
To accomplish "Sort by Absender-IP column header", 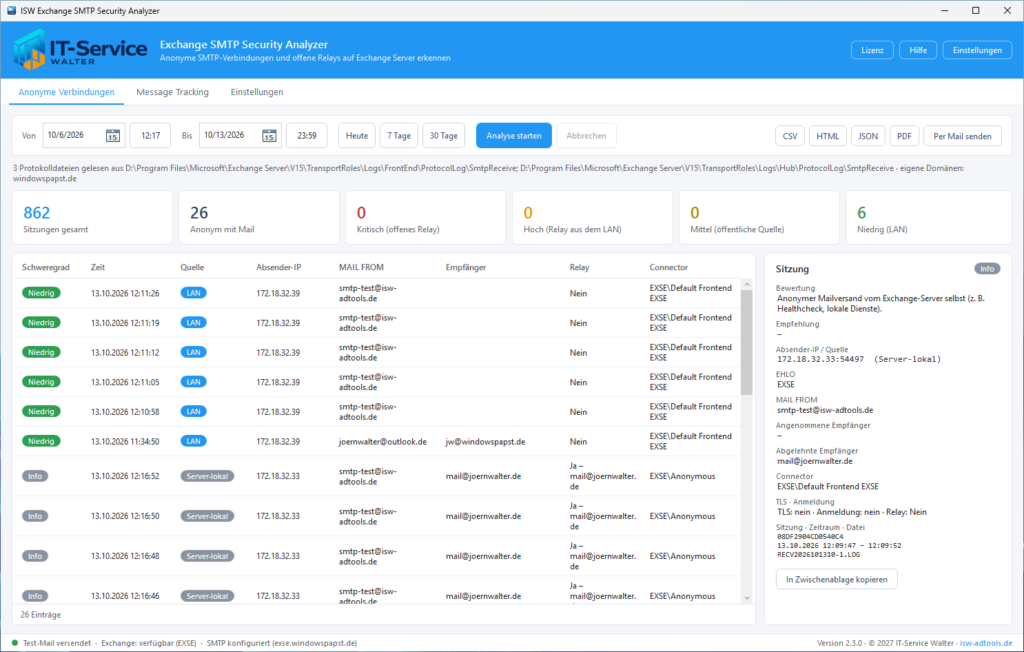I will (x=279, y=267).
